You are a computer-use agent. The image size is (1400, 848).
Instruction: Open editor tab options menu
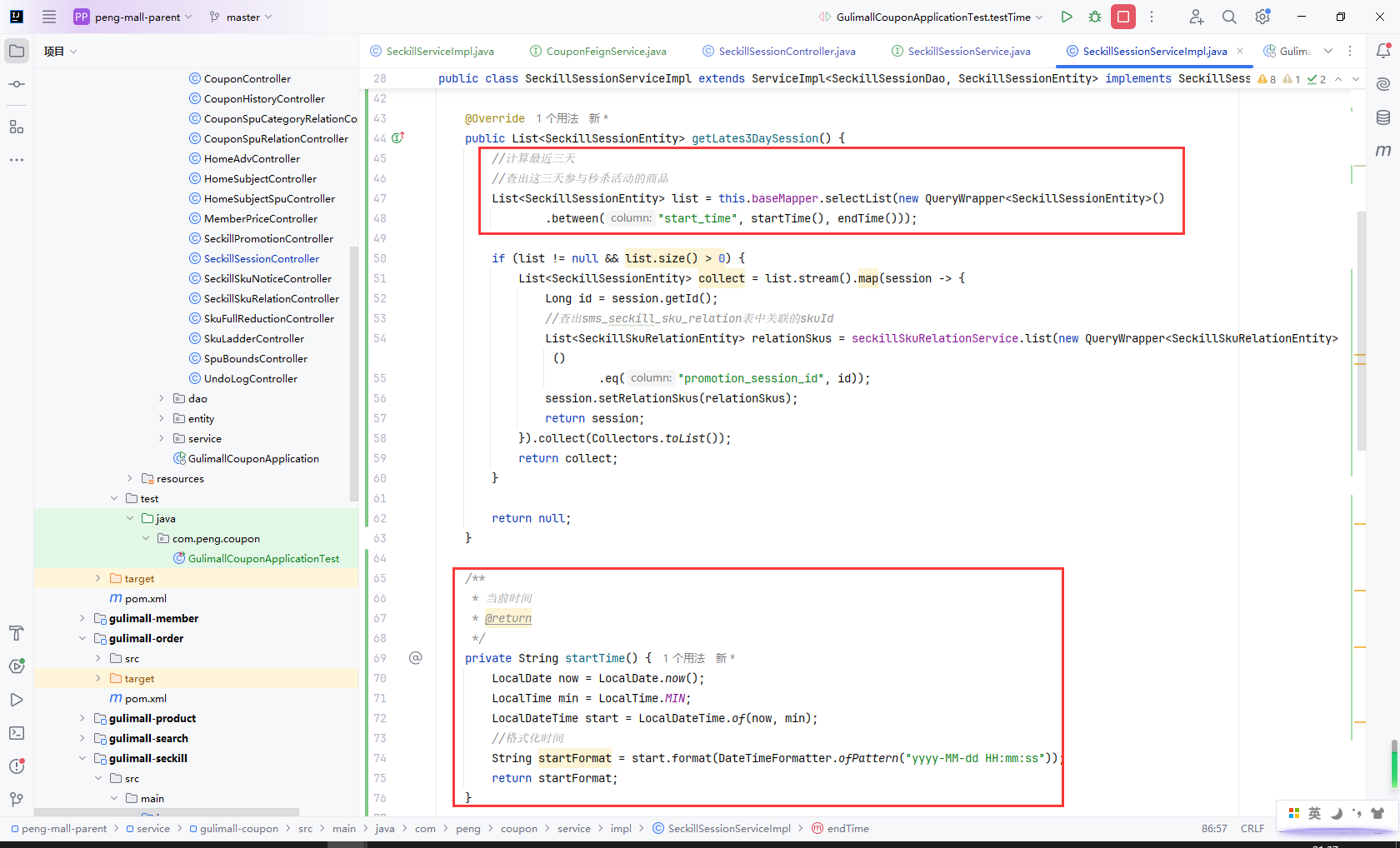1351,51
